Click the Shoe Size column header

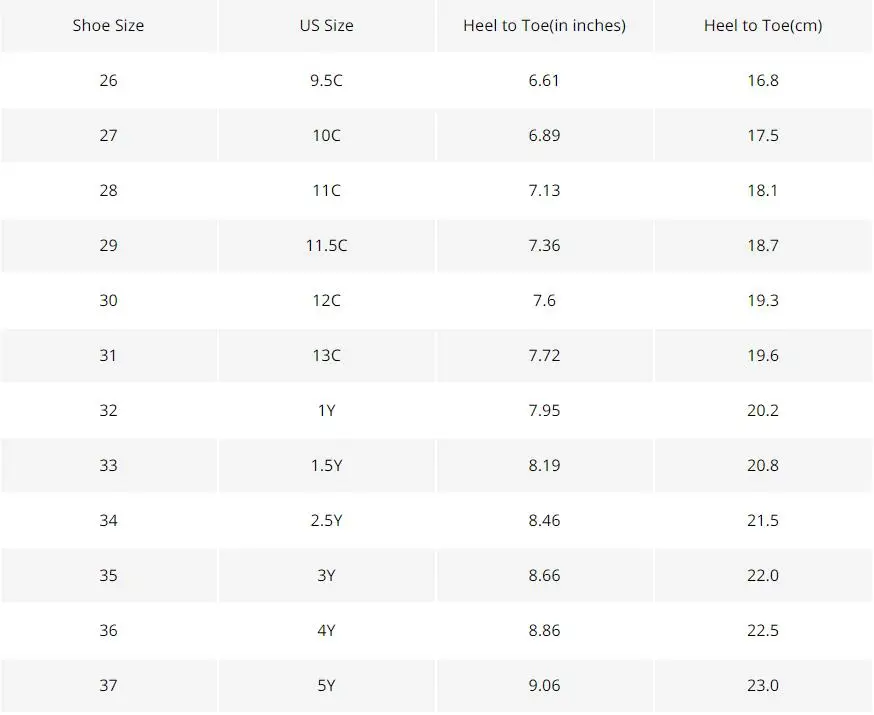click(108, 26)
